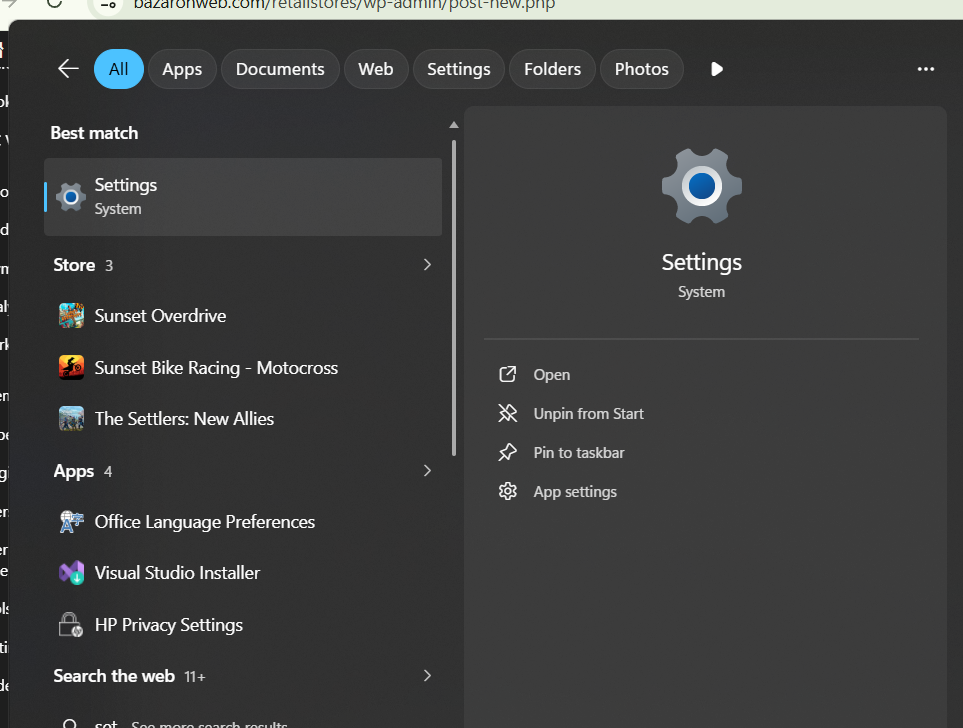
Task: Click the scroll-up arrow of results list
Action: pos(454,125)
